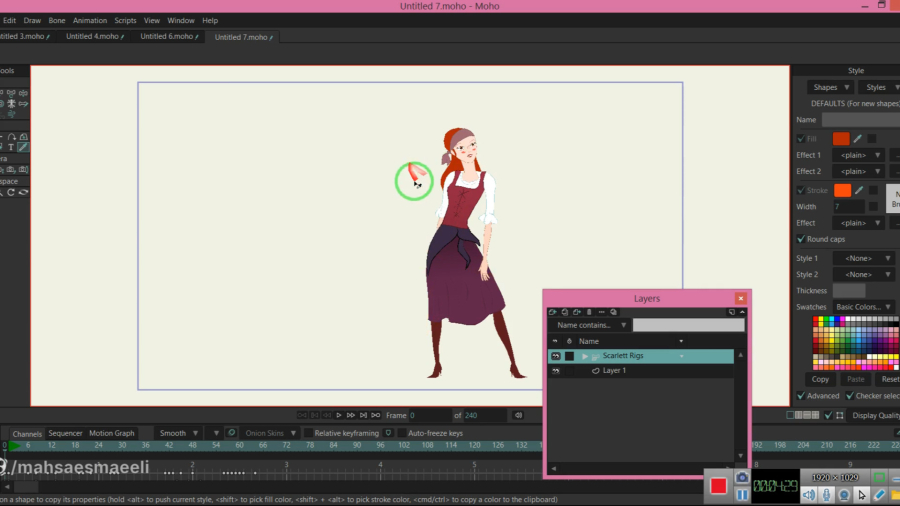The image size is (900, 506).
Task: Select the Pan/Tilt Camera tool
Action: click(23, 169)
